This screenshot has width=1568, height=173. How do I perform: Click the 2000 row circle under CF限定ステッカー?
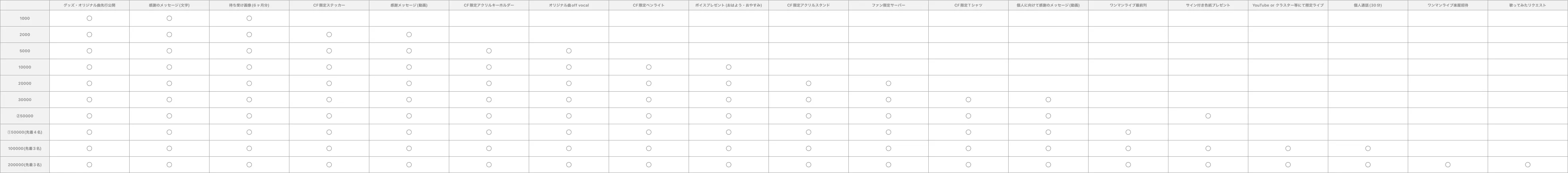click(329, 35)
